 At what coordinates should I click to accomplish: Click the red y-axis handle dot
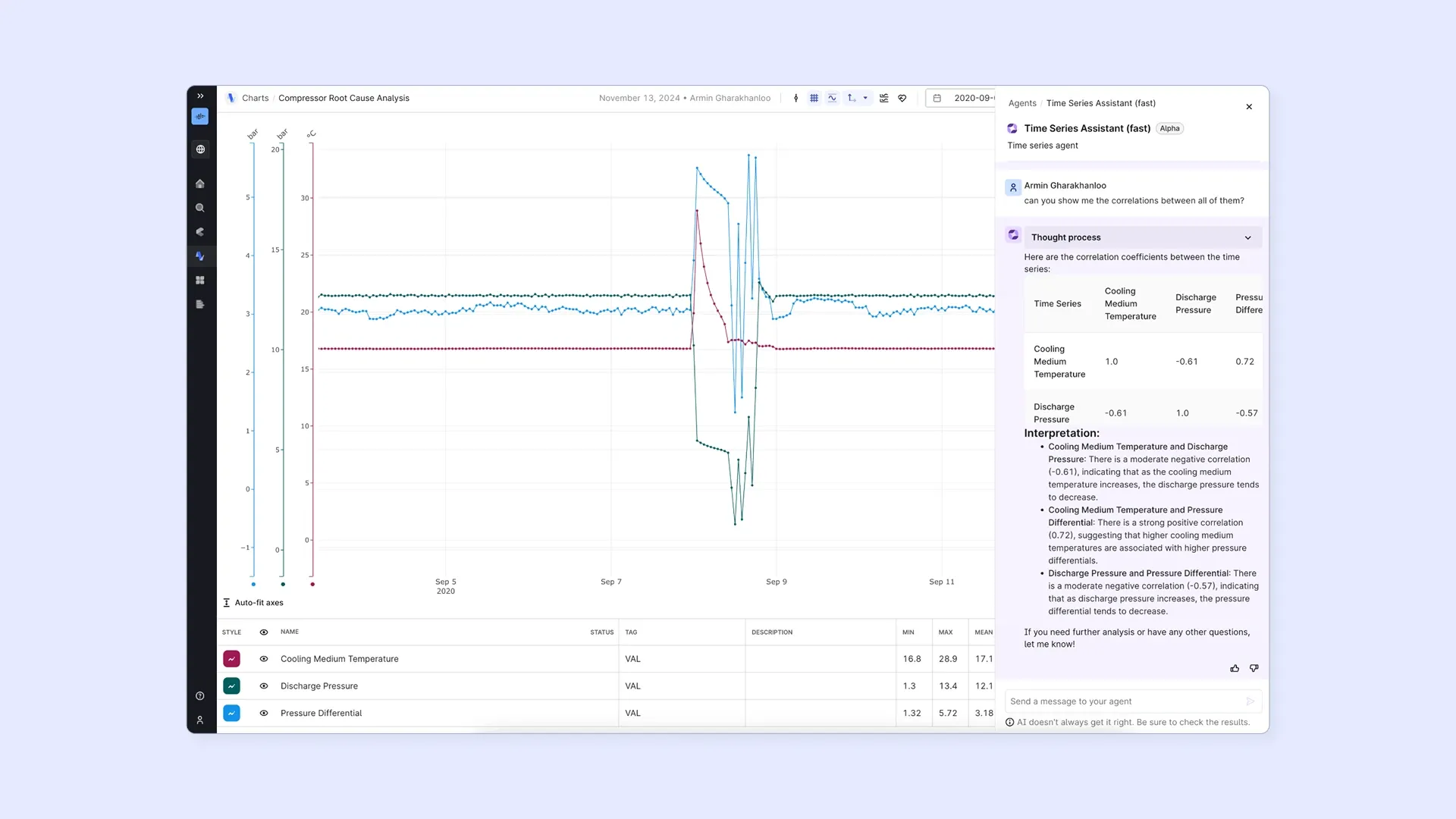tap(312, 585)
